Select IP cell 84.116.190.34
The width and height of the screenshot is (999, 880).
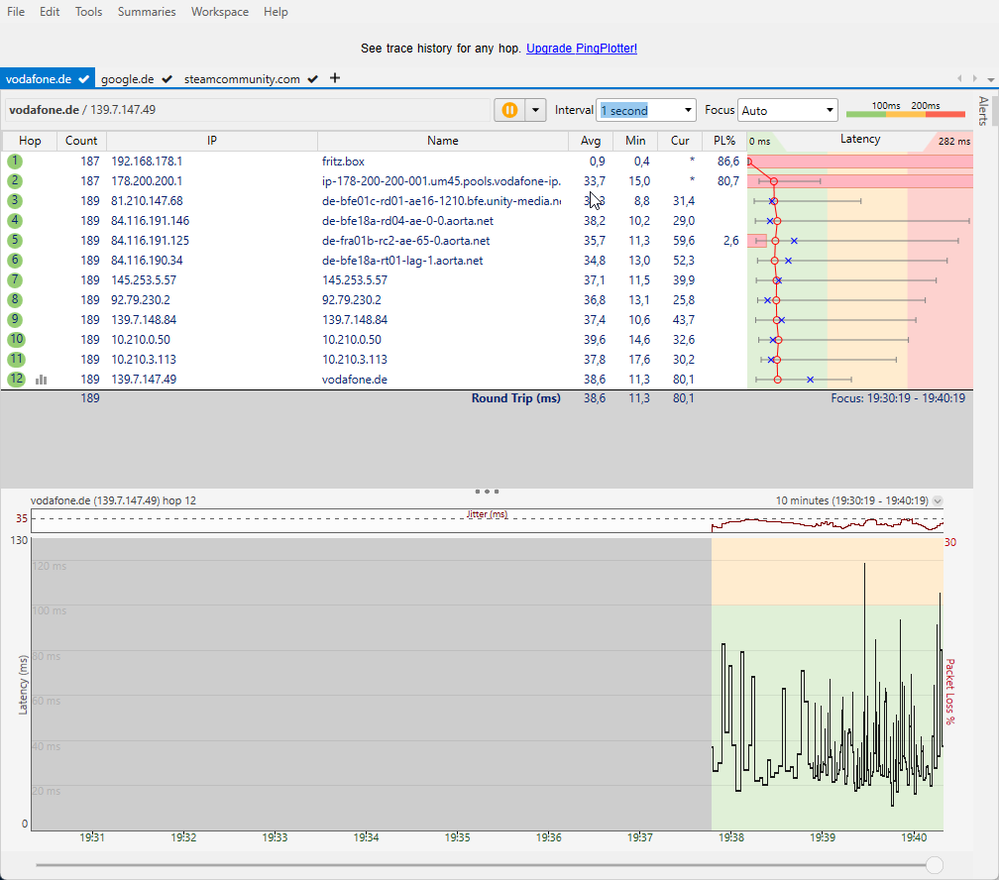click(x=147, y=260)
